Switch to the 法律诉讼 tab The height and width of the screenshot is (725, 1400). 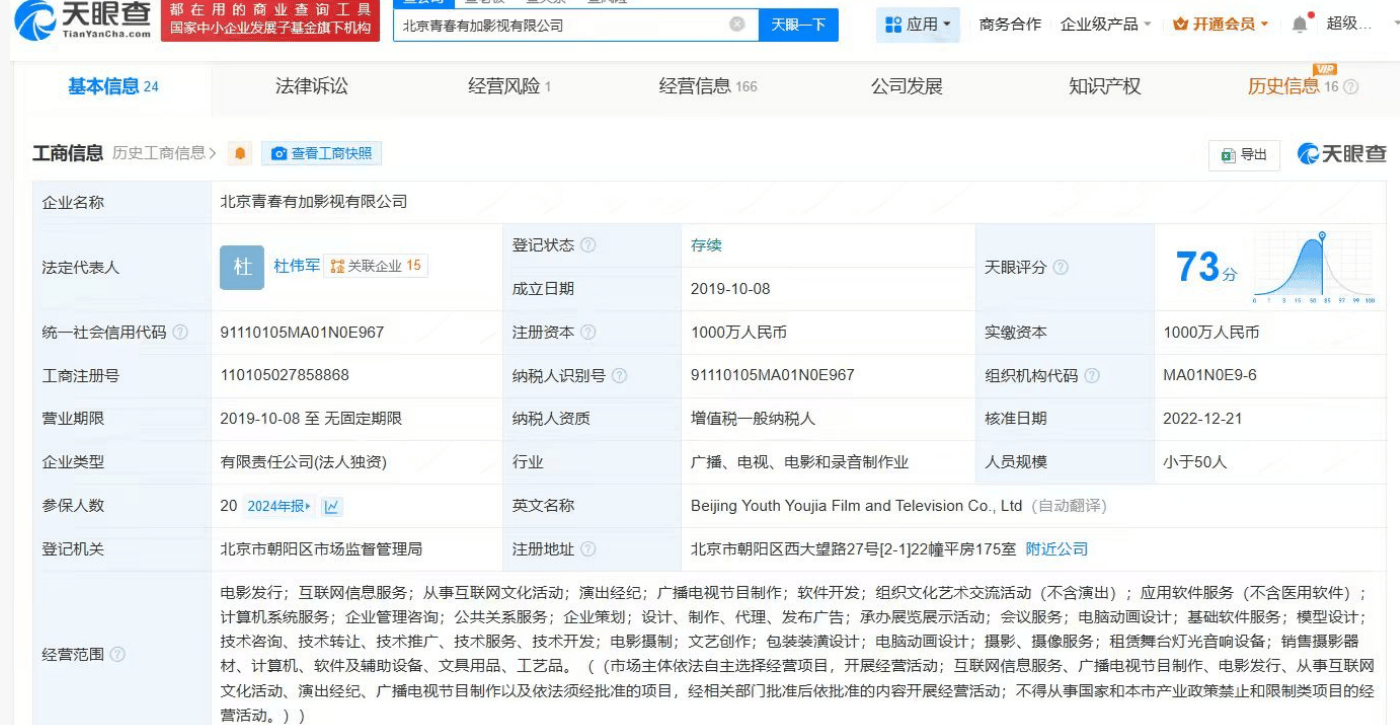pyautogui.click(x=312, y=87)
